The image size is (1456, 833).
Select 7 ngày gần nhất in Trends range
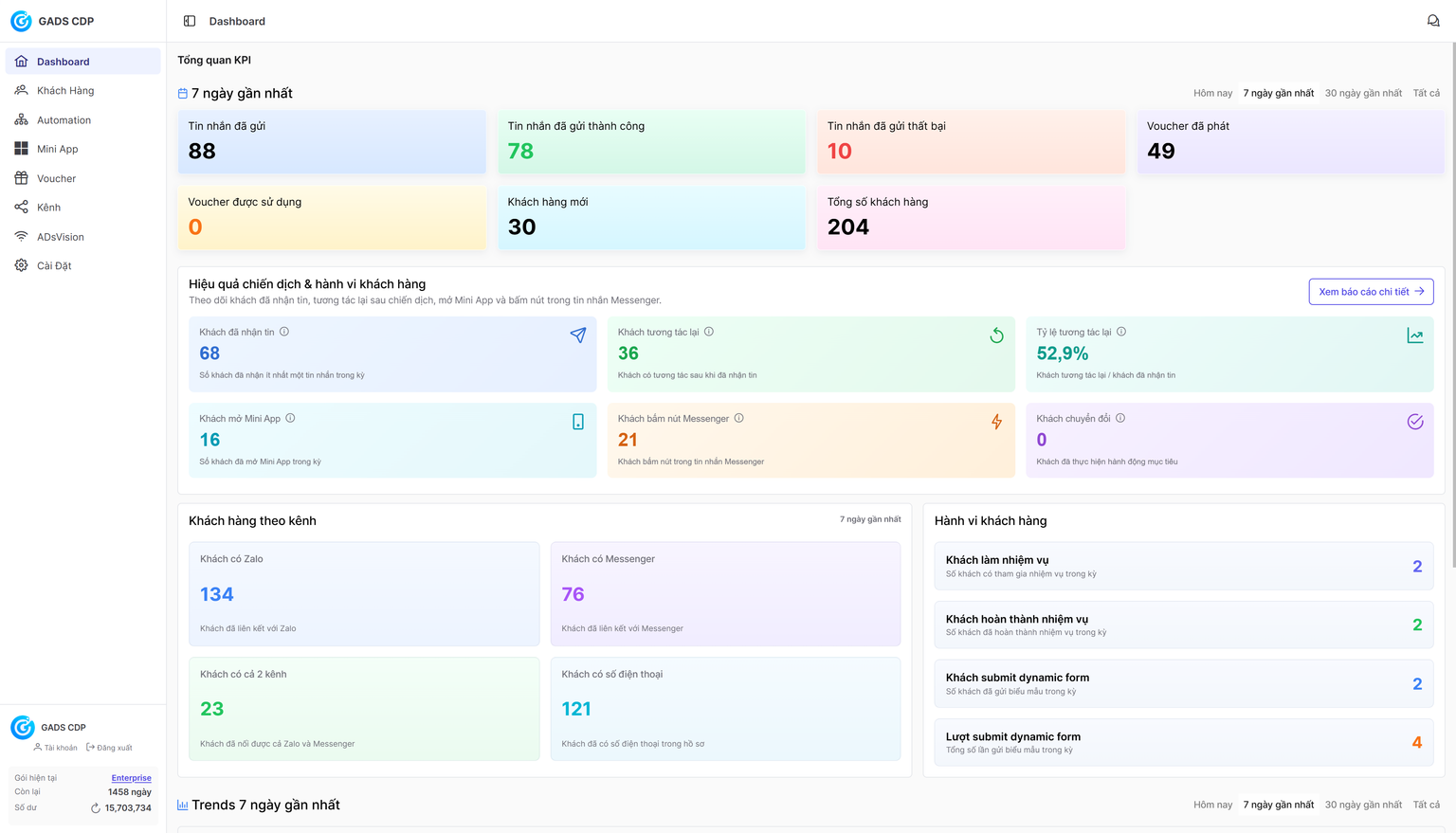pyautogui.click(x=1279, y=805)
